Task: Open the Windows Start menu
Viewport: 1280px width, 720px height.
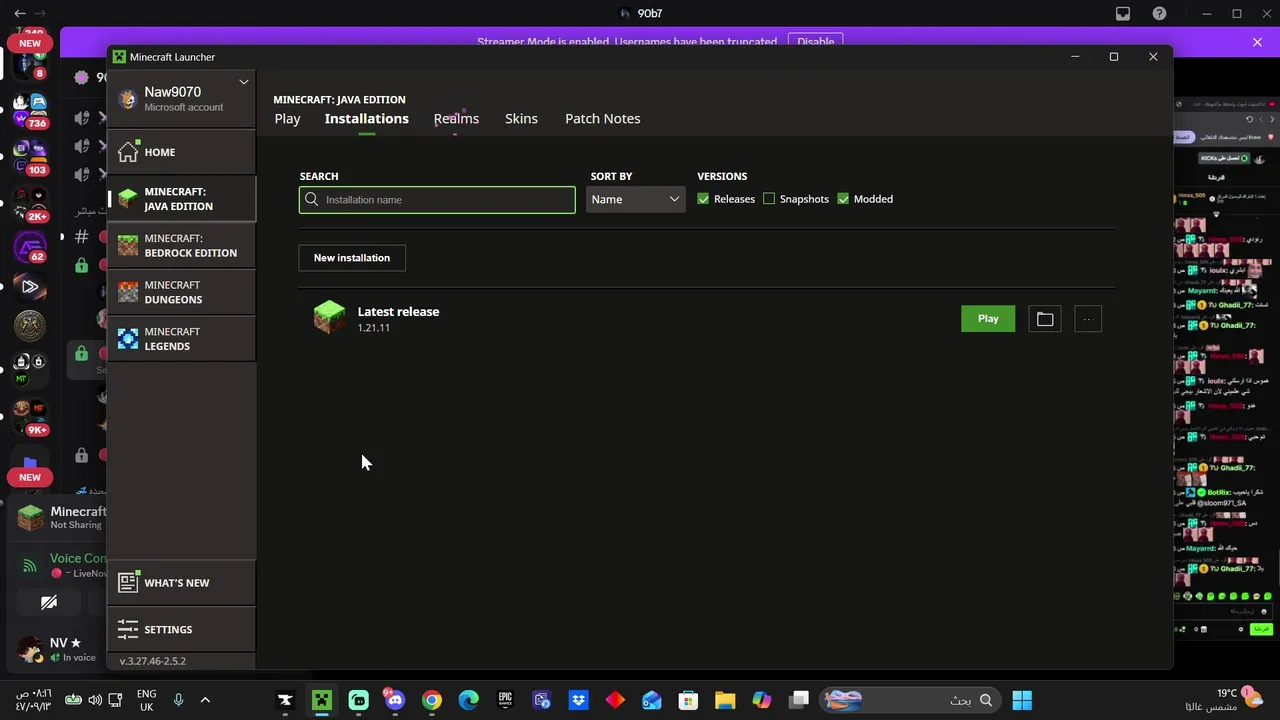Action: pyautogui.click(x=1021, y=700)
